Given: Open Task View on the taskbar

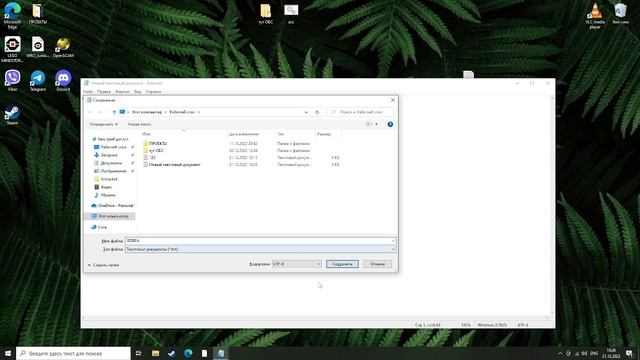Looking at the screenshot, I should (x=139, y=353).
